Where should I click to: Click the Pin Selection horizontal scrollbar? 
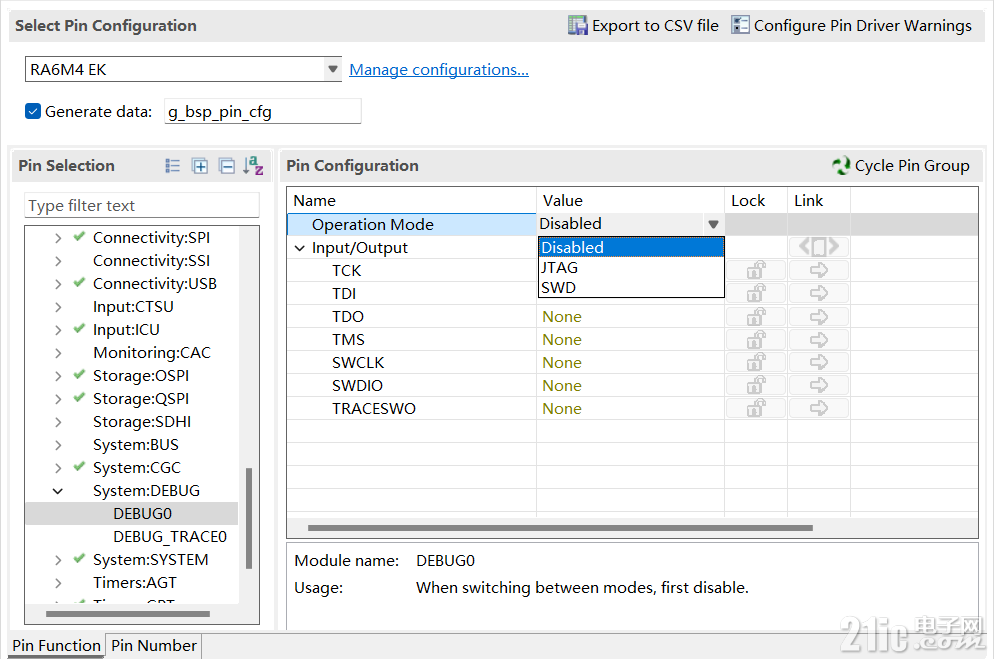[127, 613]
